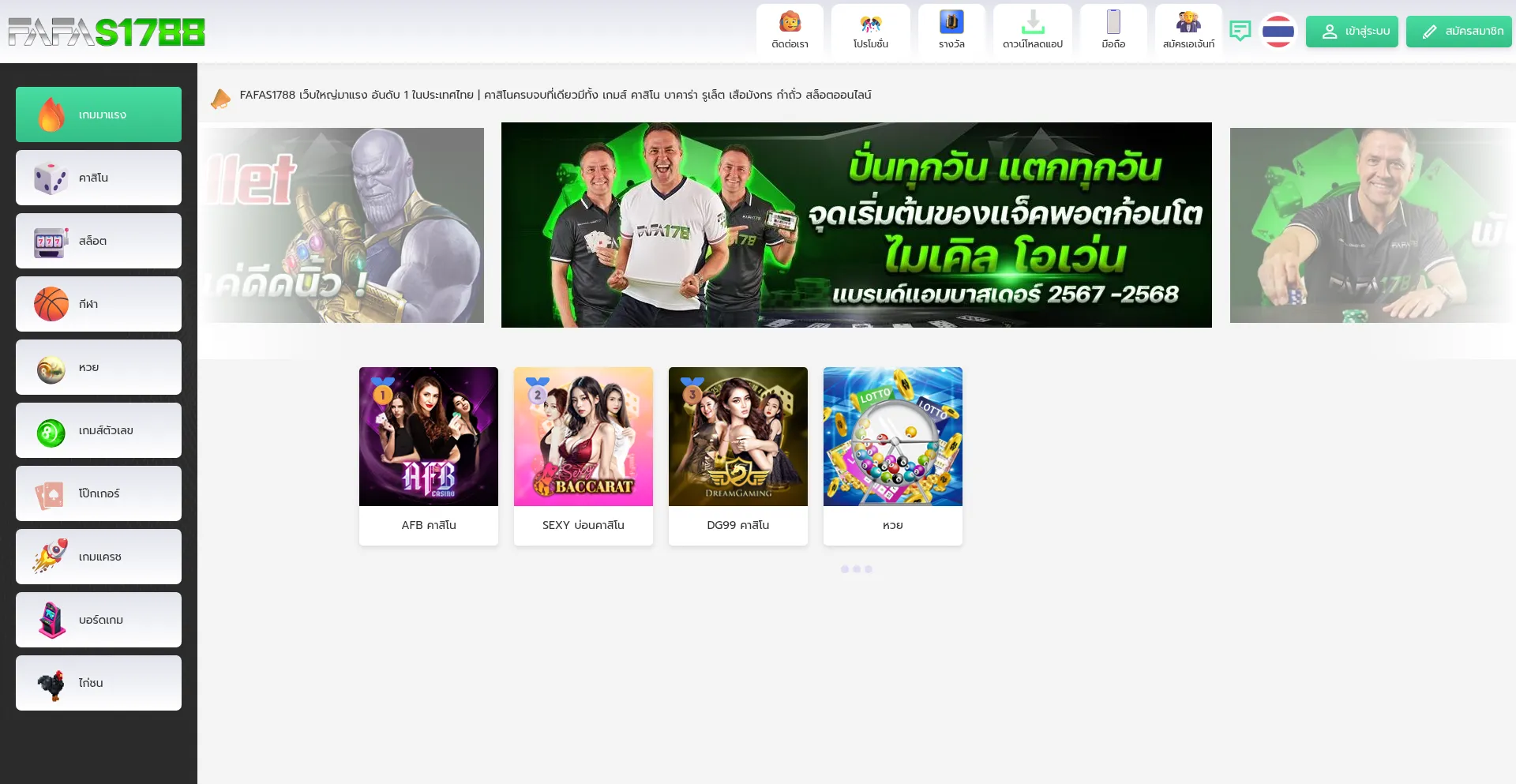Screen dimensions: 1516x784
Task: Select the หวย lottery sidebar item
Action: point(99,367)
